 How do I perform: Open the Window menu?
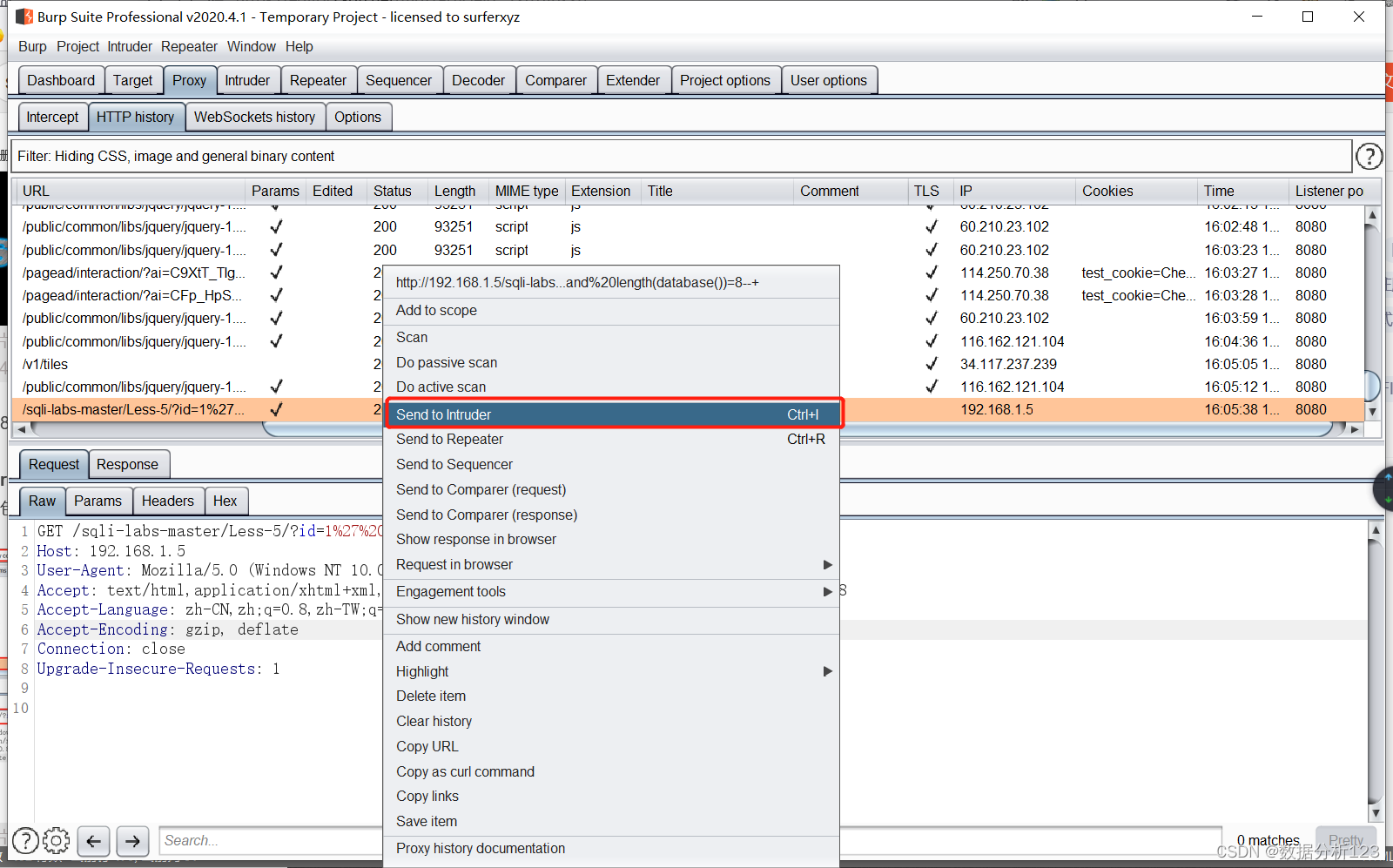[251, 47]
